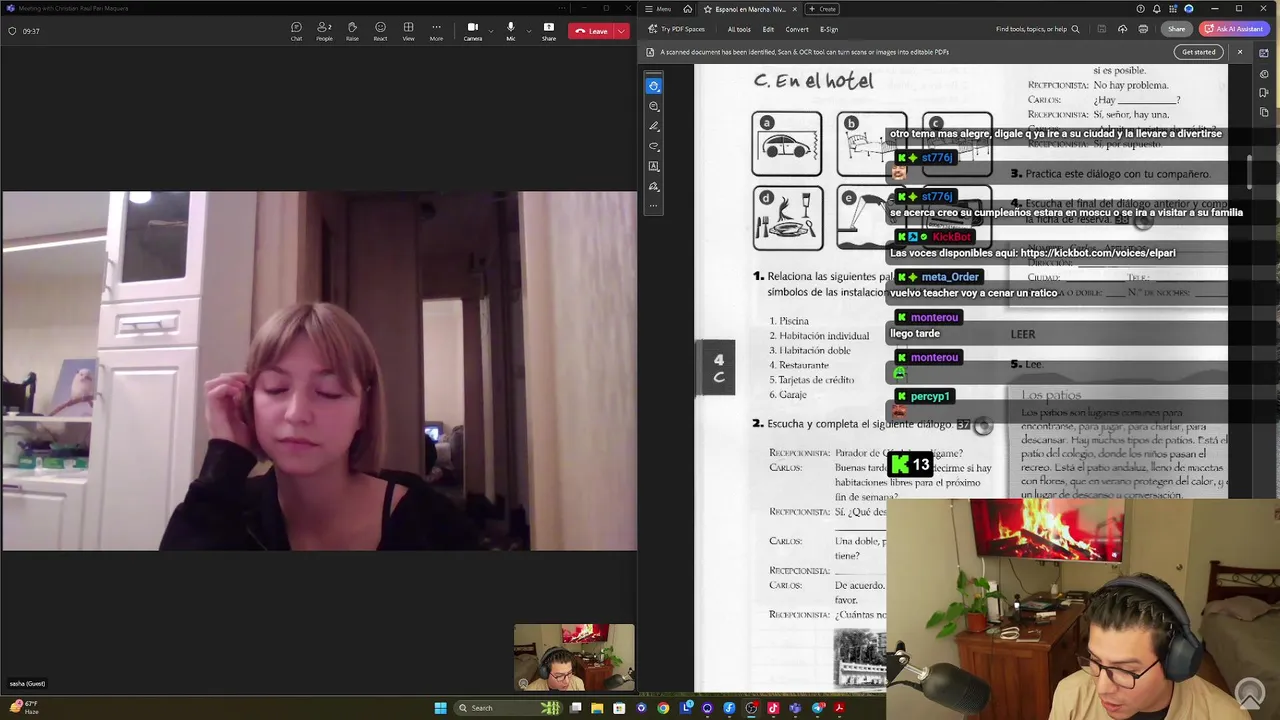The image size is (1280, 720).
Task: Open Acrobat notifications bell
Action: coord(1156,9)
